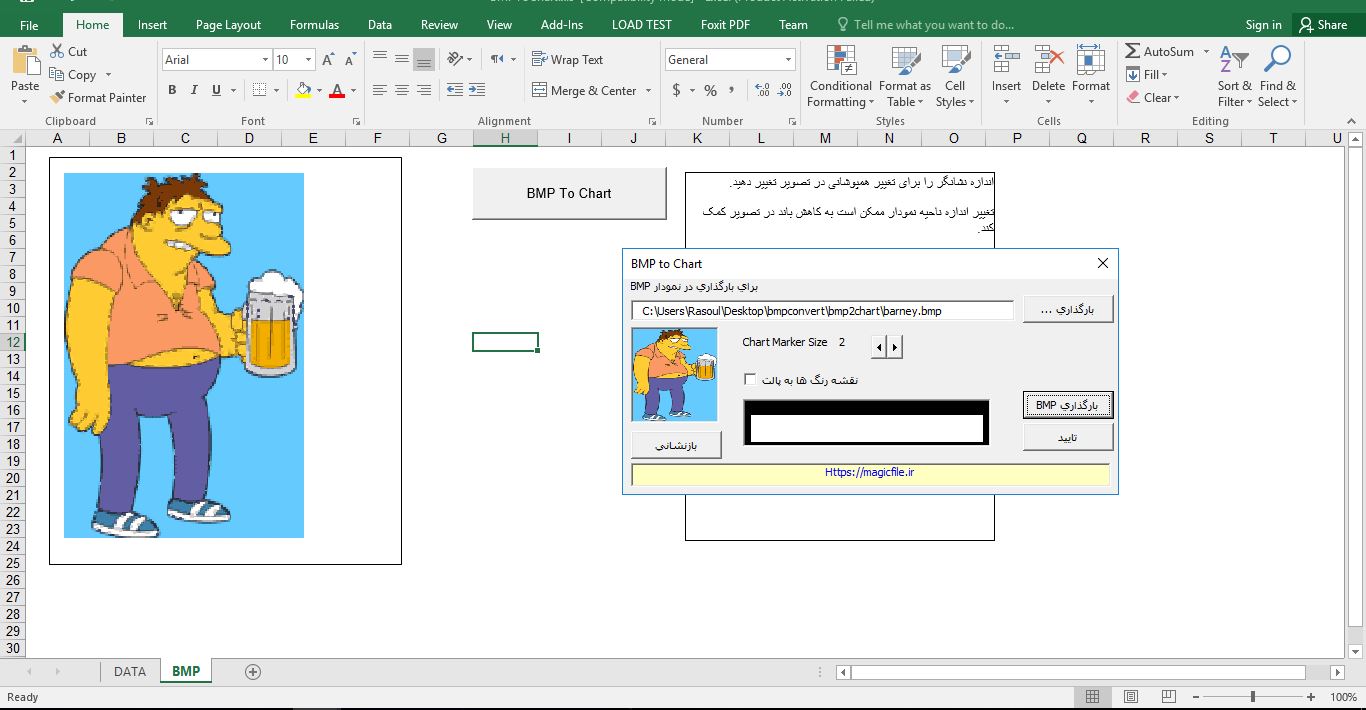Click the Paste clipboard icon

click(x=25, y=62)
